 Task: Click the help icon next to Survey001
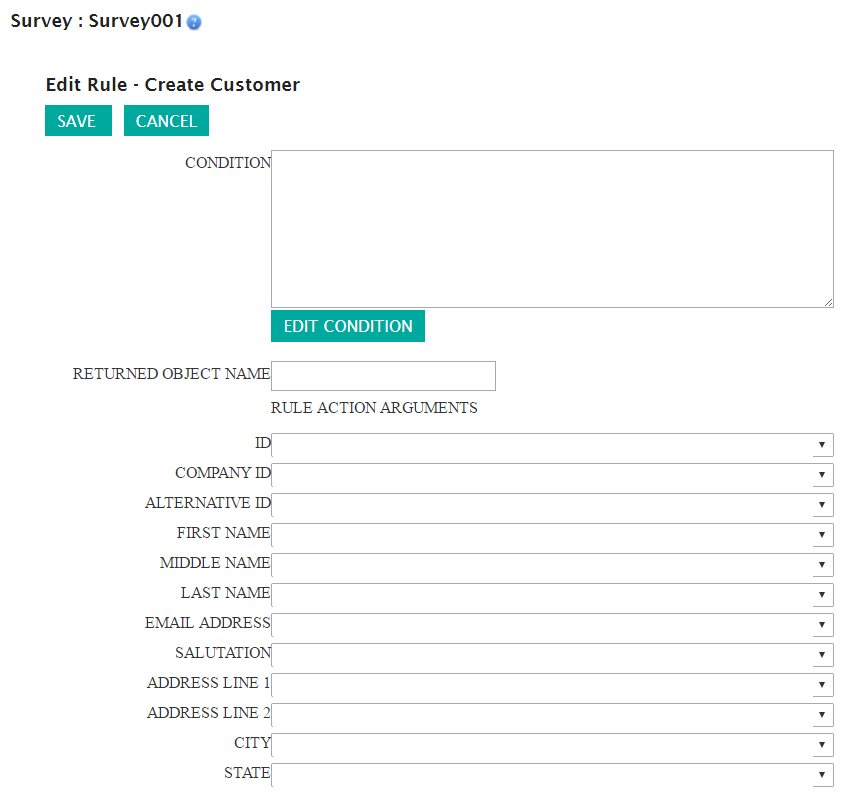(x=194, y=22)
